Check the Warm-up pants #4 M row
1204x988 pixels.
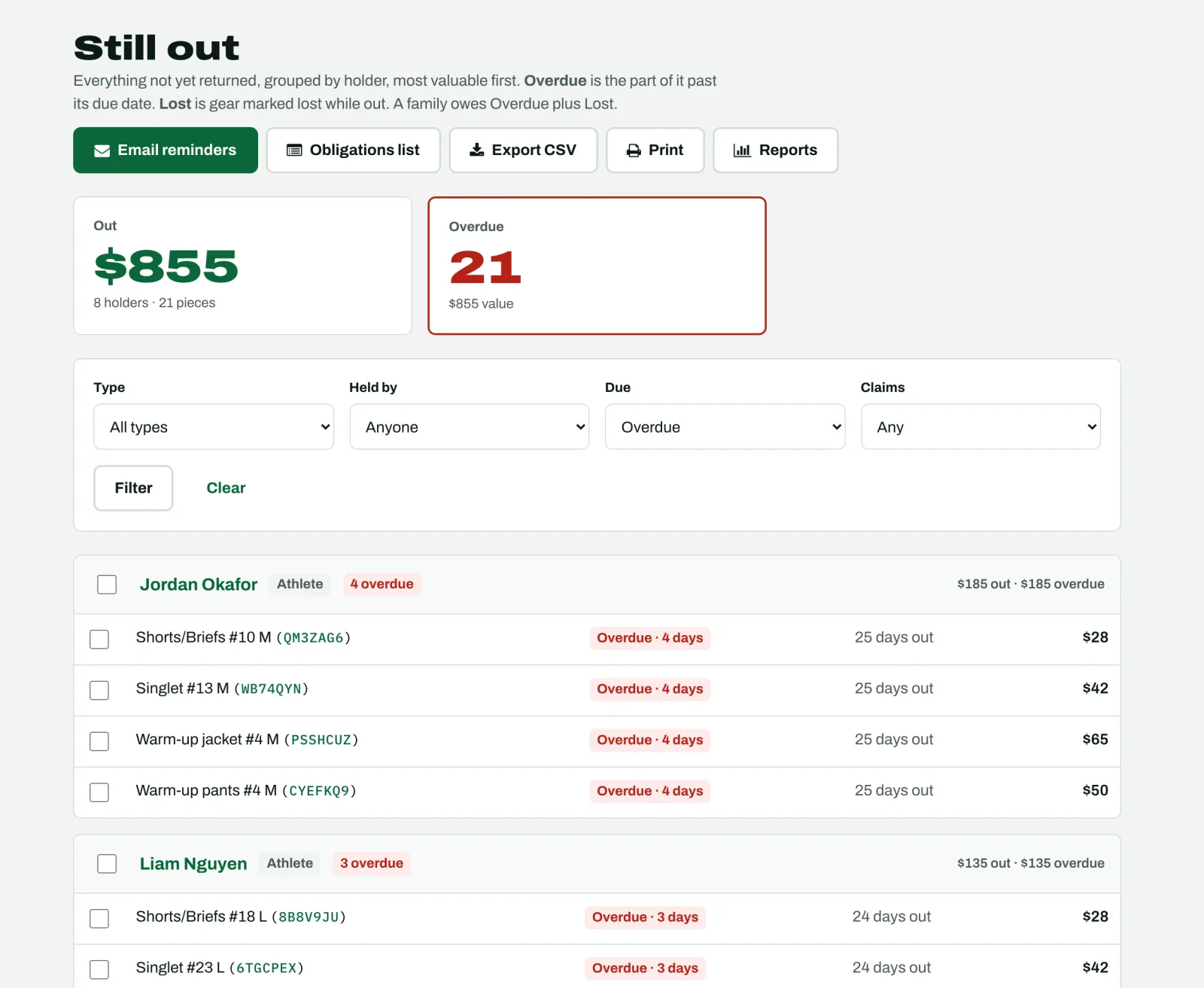point(99,792)
